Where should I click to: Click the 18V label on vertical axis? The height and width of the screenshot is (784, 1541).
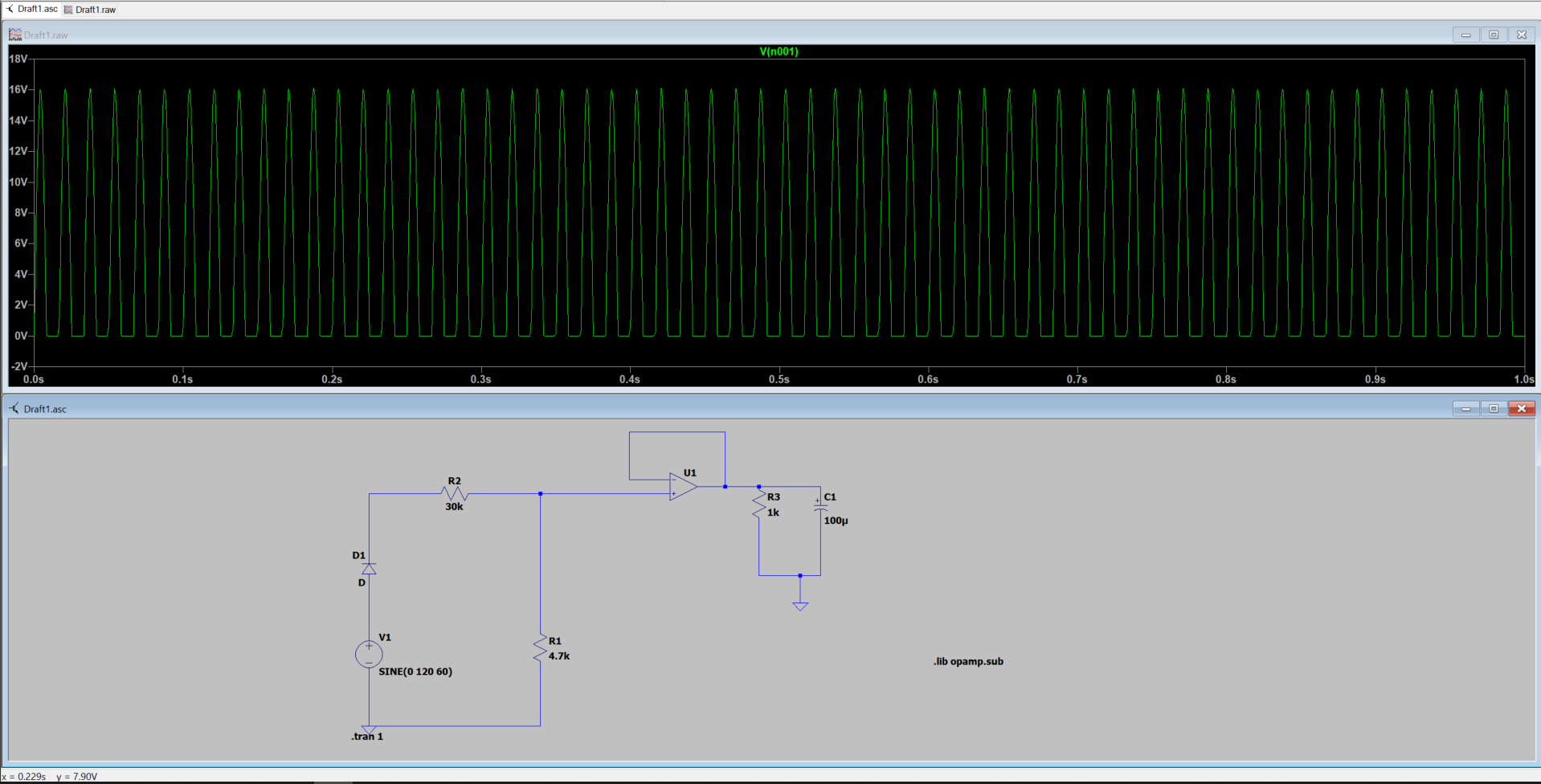pos(18,59)
